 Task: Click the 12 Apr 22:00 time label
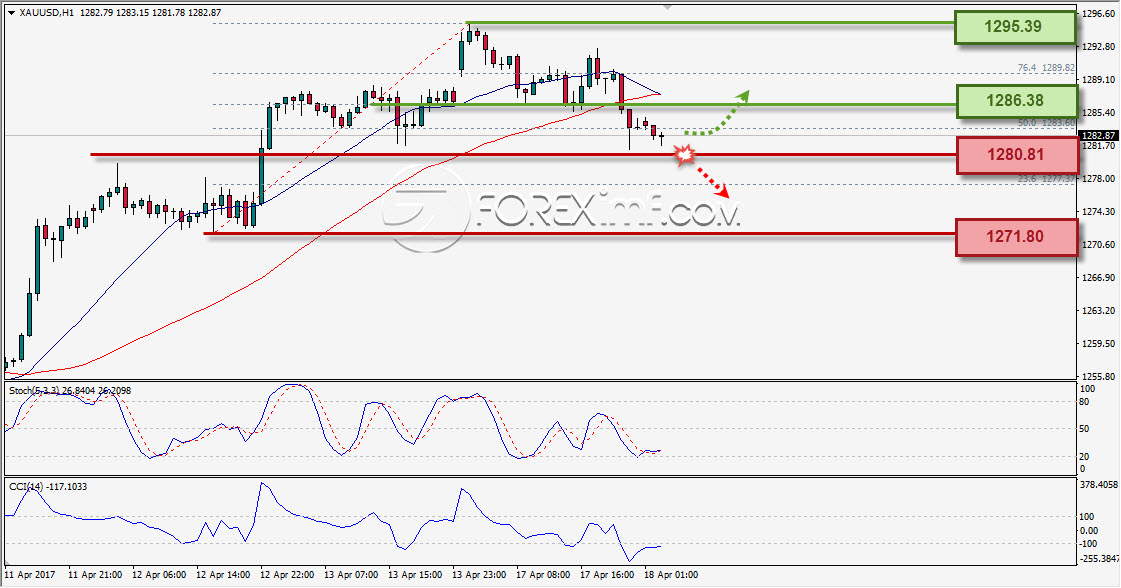click(x=287, y=574)
